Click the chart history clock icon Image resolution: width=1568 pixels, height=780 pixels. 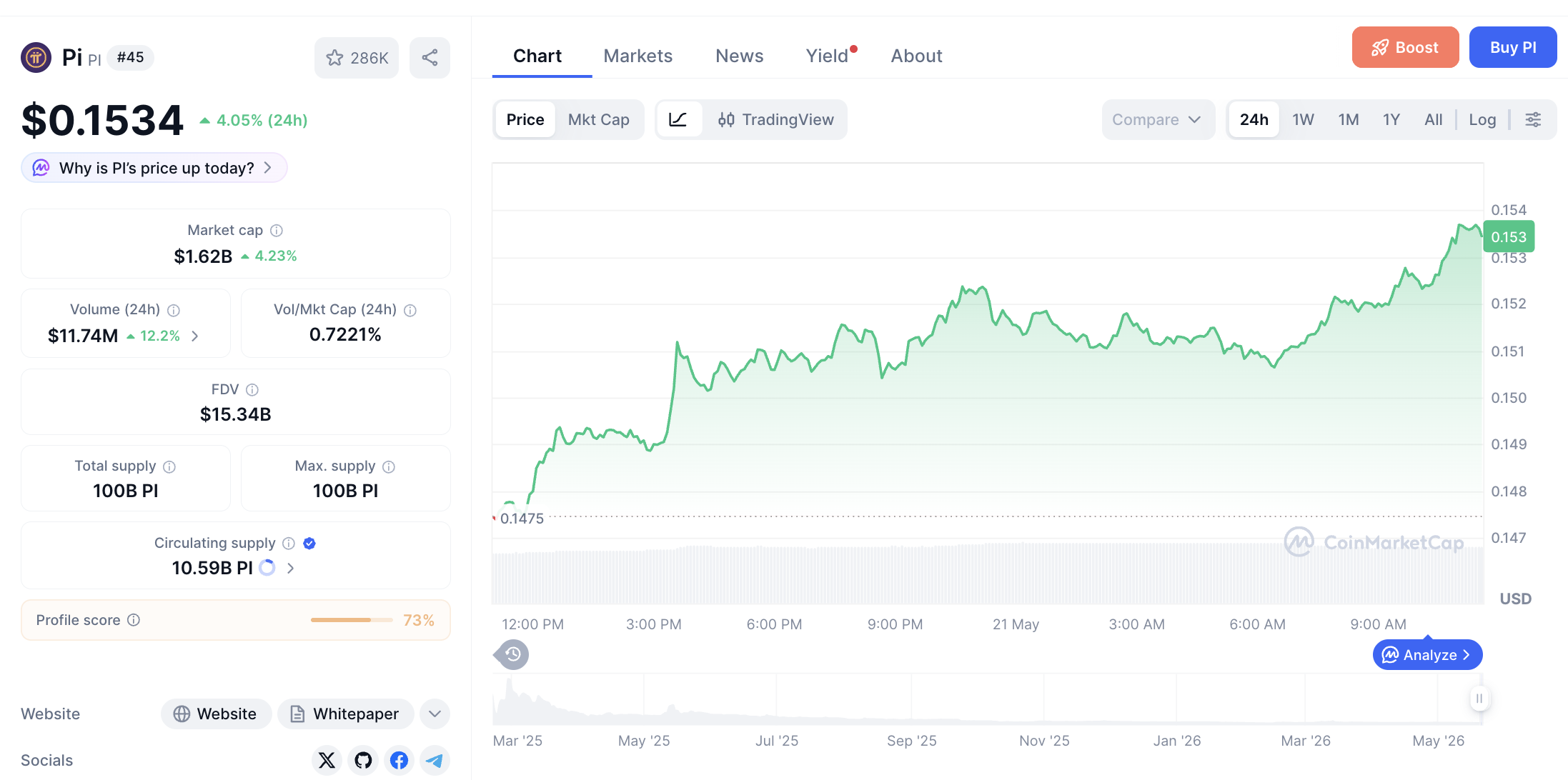[x=512, y=654]
